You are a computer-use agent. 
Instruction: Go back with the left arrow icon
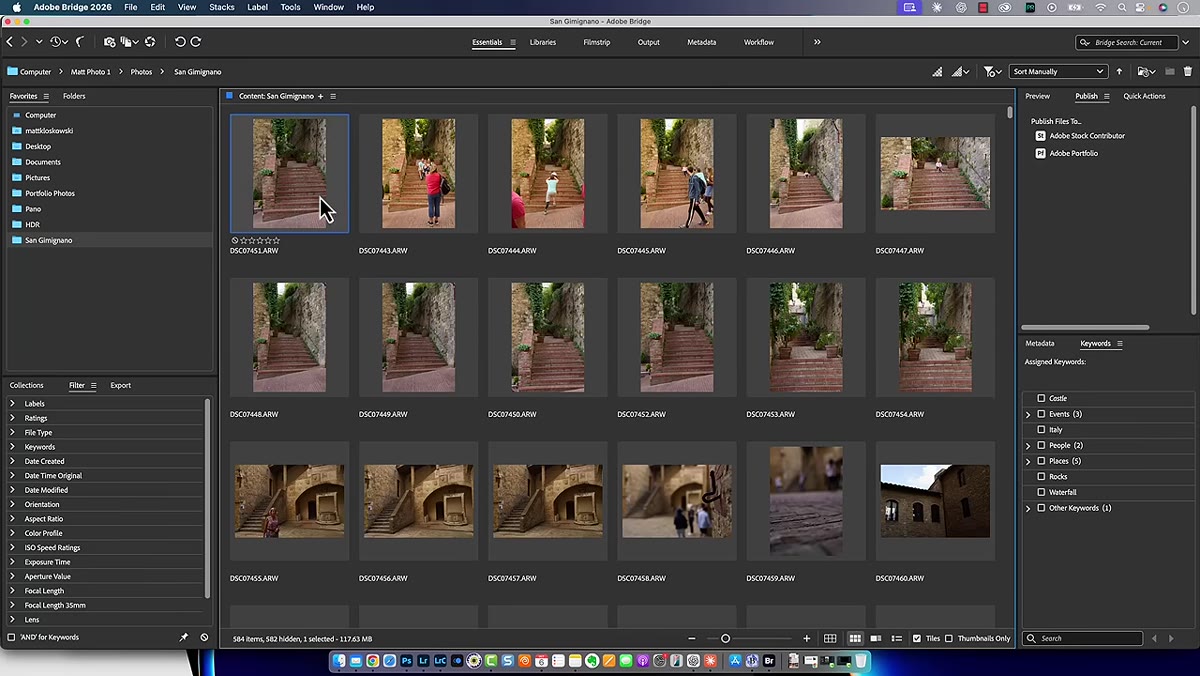[x=10, y=42]
